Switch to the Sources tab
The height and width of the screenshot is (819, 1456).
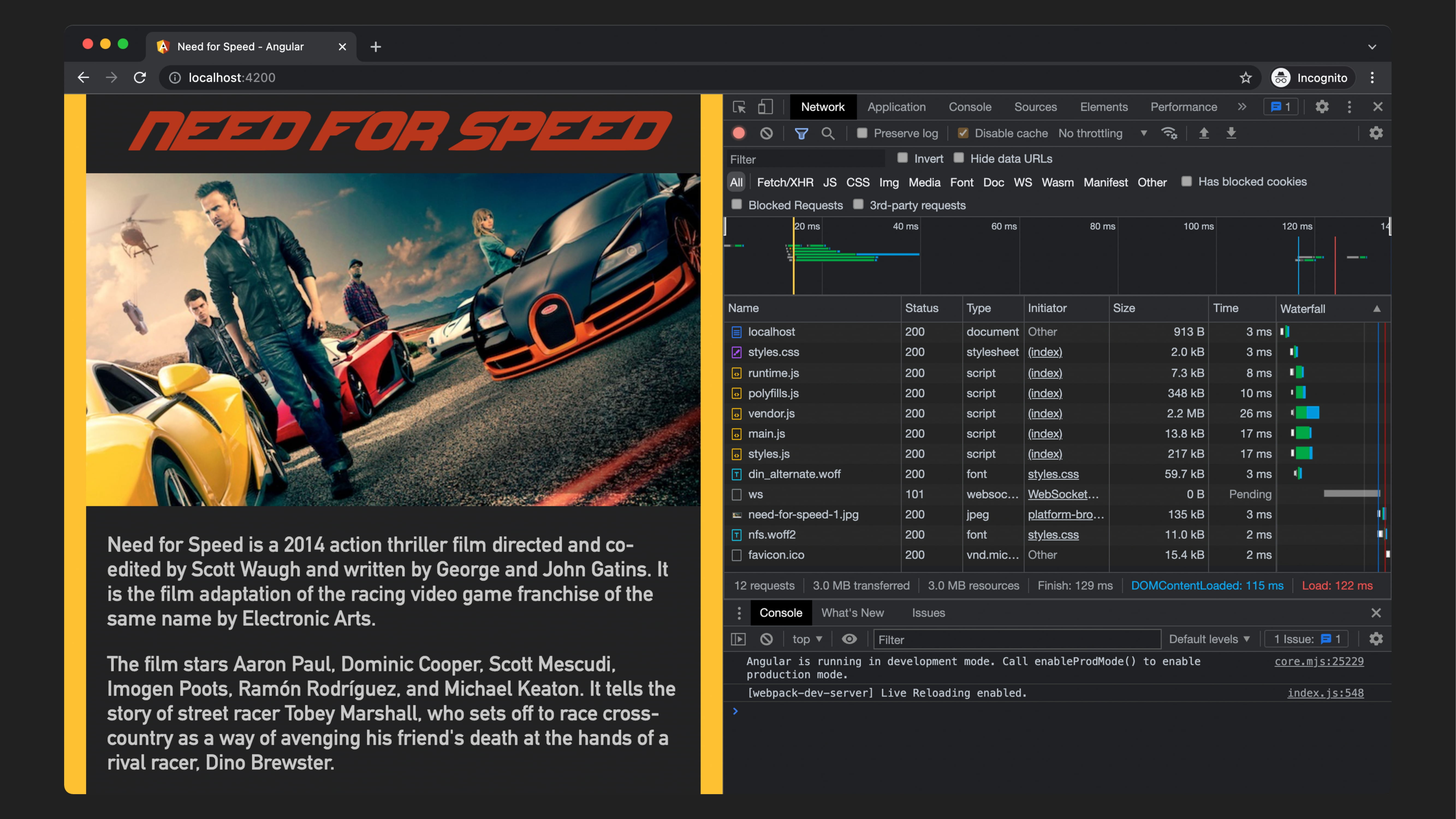click(x=1035, y=107)
